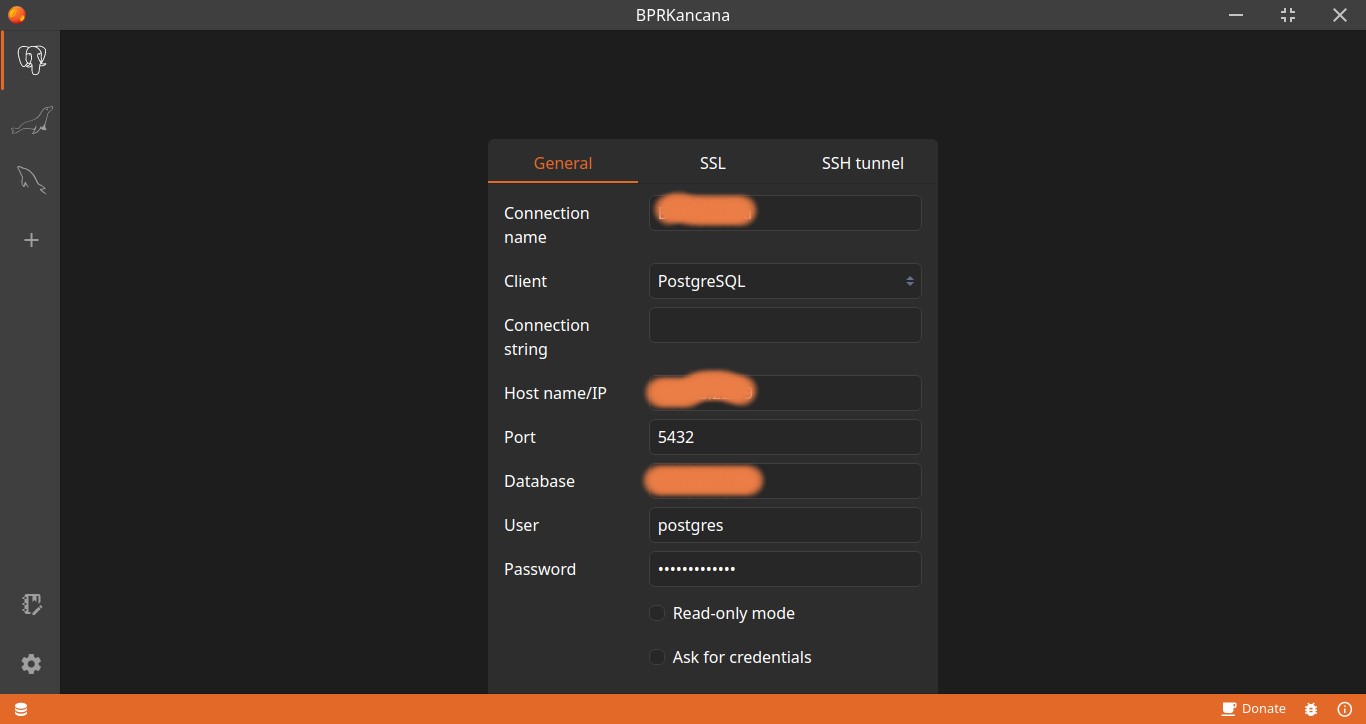Screen dimensions: 1366x724
Task: Click the app logo in the title bar
Action: click(x=17, y=14)
